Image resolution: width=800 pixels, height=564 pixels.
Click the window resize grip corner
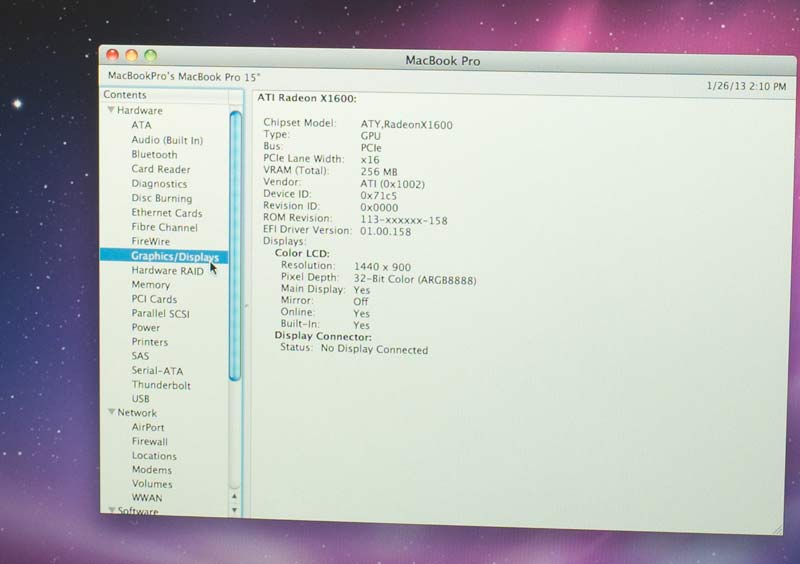tap(778, 530)
